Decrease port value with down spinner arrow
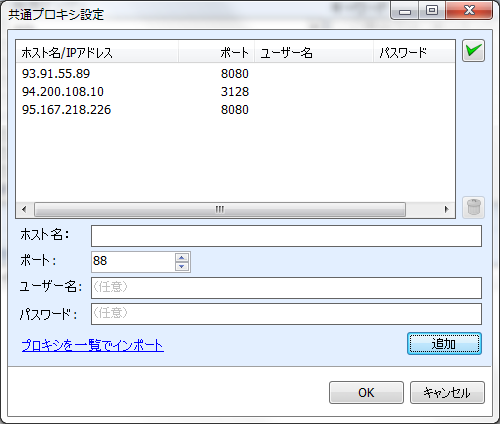The width and height of the screenshot is (500, 424). tap(182, 266)
